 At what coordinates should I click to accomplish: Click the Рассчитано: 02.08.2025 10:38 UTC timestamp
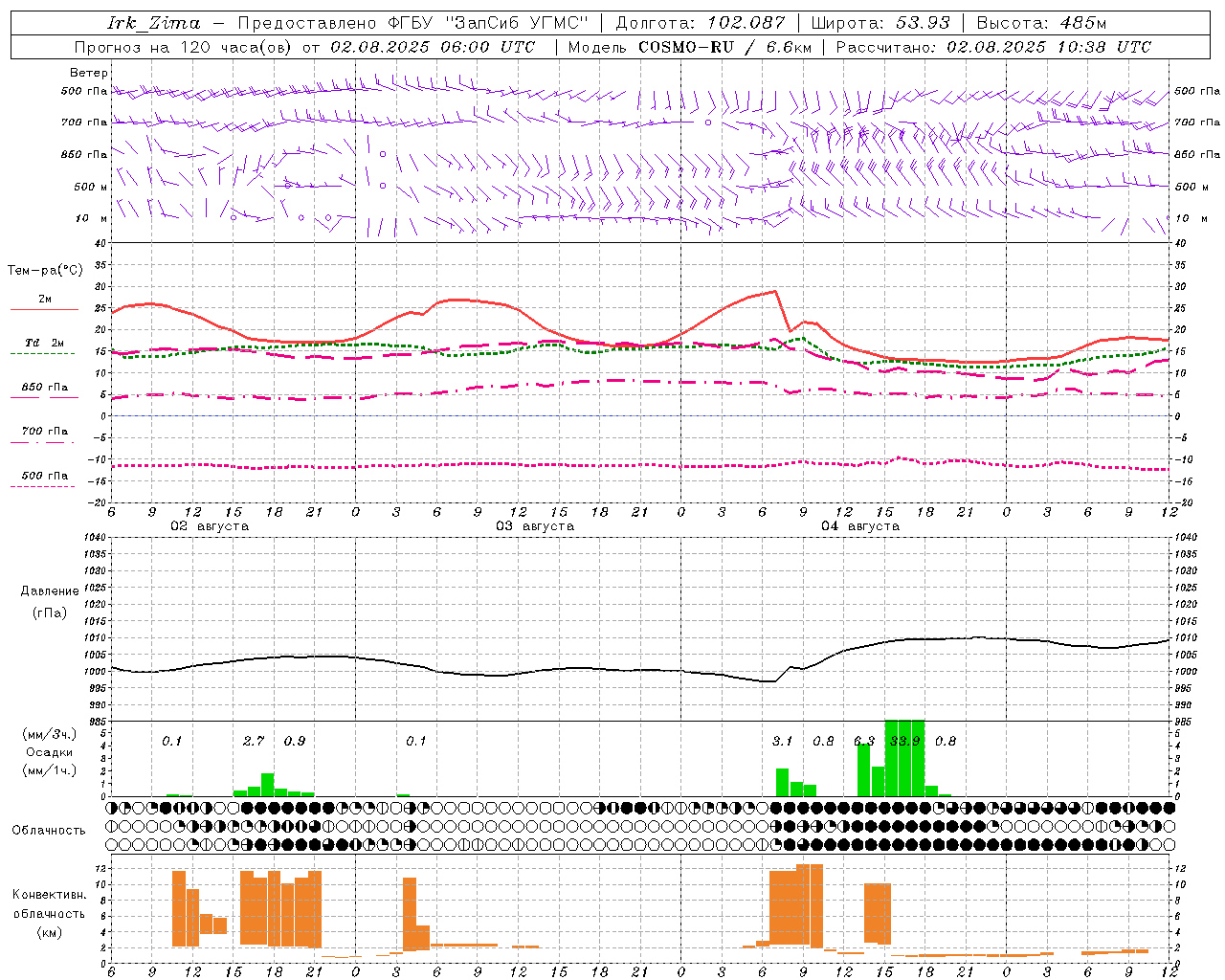point(993,47)
